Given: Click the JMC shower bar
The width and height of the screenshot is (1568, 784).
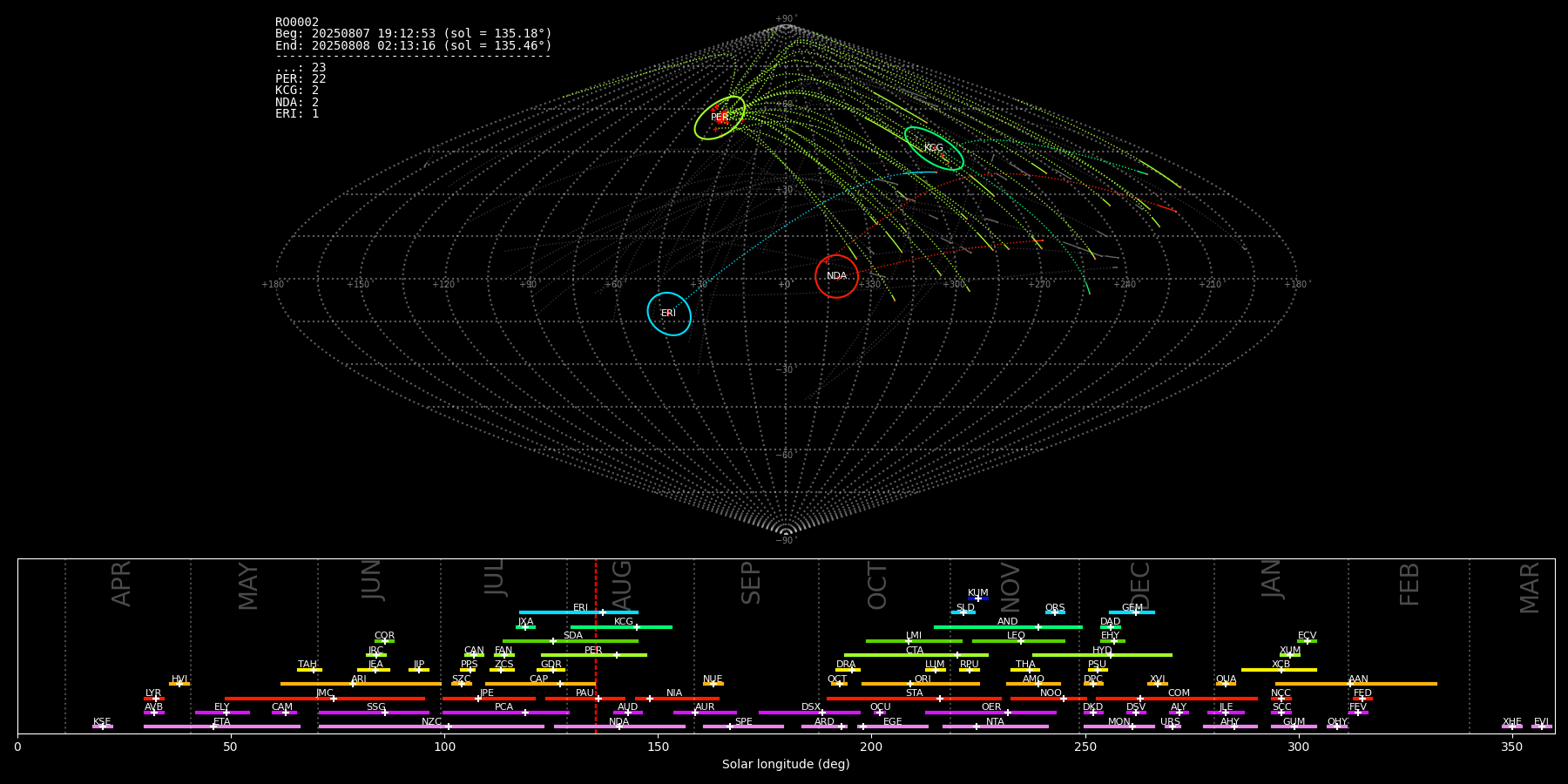Looking at the screenshot, I should (325, 699).
